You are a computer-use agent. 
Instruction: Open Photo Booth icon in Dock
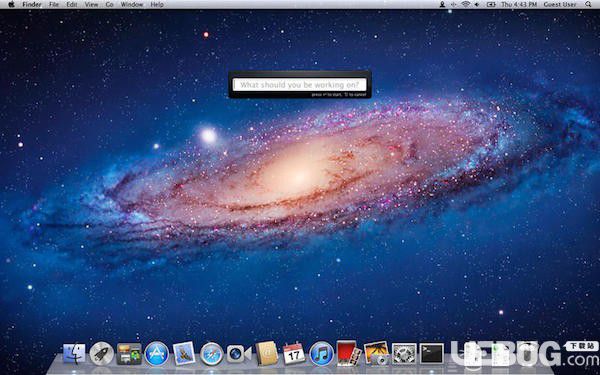pos(349,353)
